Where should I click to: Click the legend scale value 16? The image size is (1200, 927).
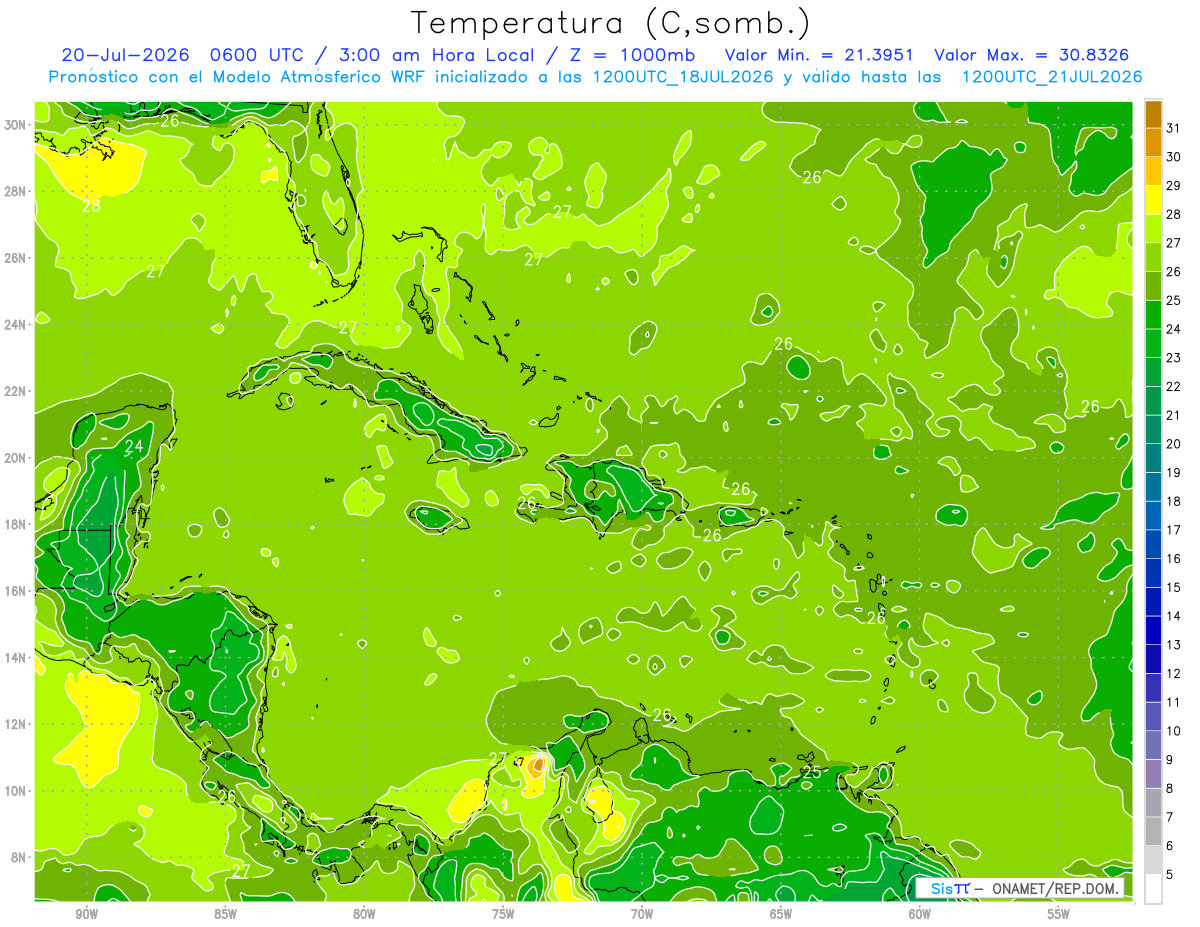[x=1174, y=558]
